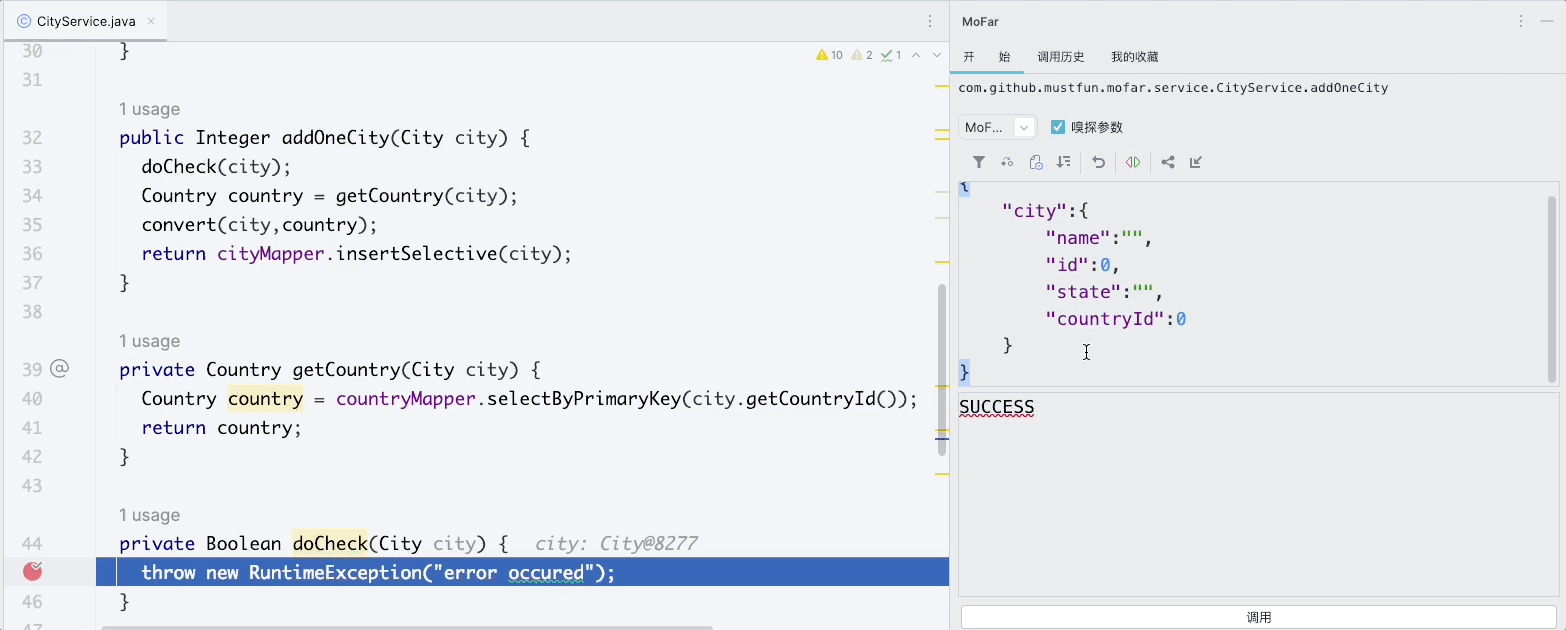
Task: Click the breakpoint icon on the throw line
Action: [x=33, y=571]
